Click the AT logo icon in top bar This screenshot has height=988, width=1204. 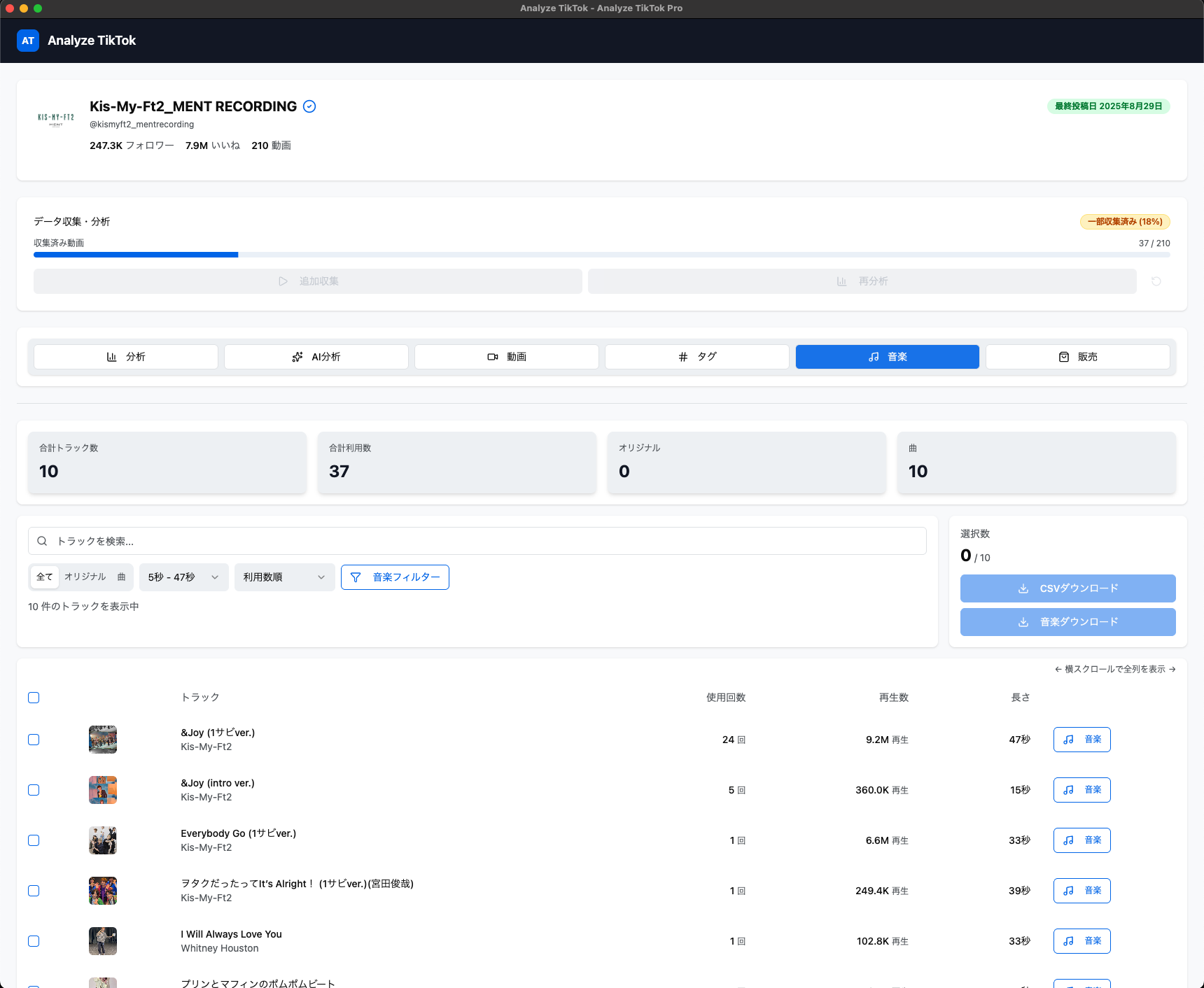(x=27, y=40)
